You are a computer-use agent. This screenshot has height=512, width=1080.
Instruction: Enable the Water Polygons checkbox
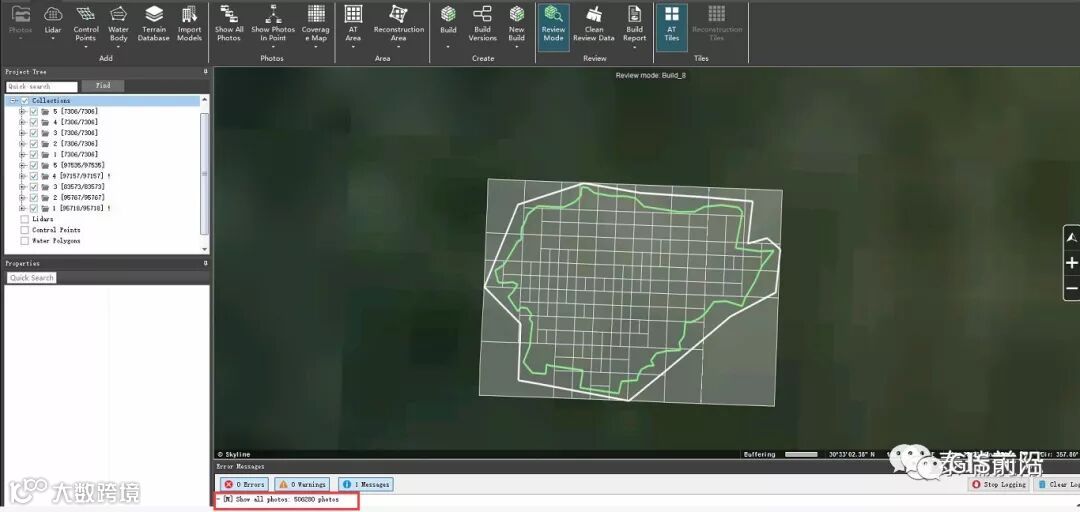pyautogui.click(x=25, y=241)
